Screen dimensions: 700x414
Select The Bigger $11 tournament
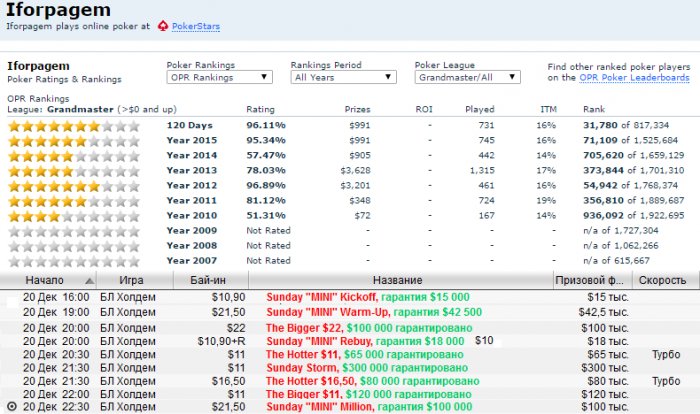369,394
